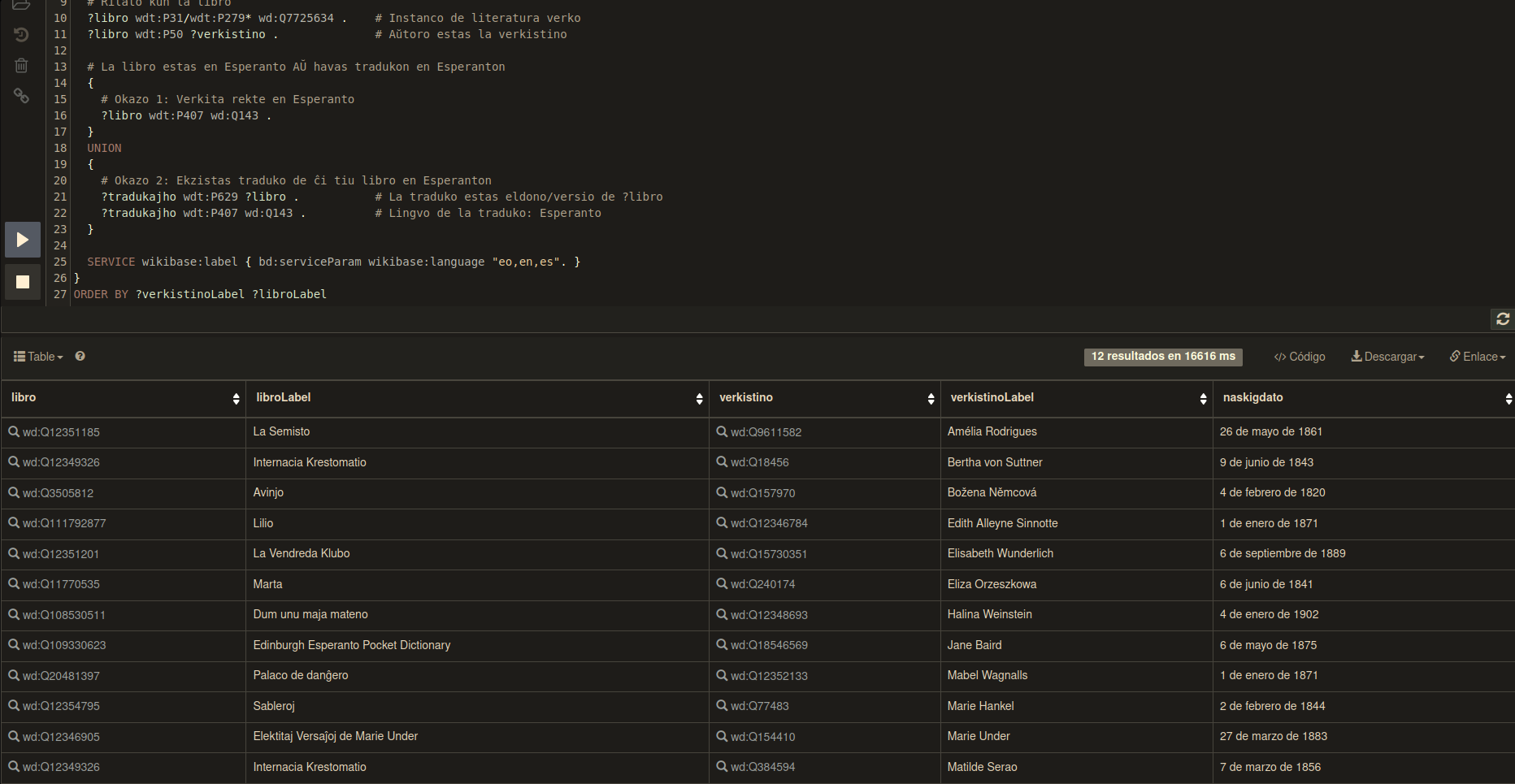This screenshot has height=784, width=1515.
Task: Expand the Descargar download menu
Action: click(1387, 357)
